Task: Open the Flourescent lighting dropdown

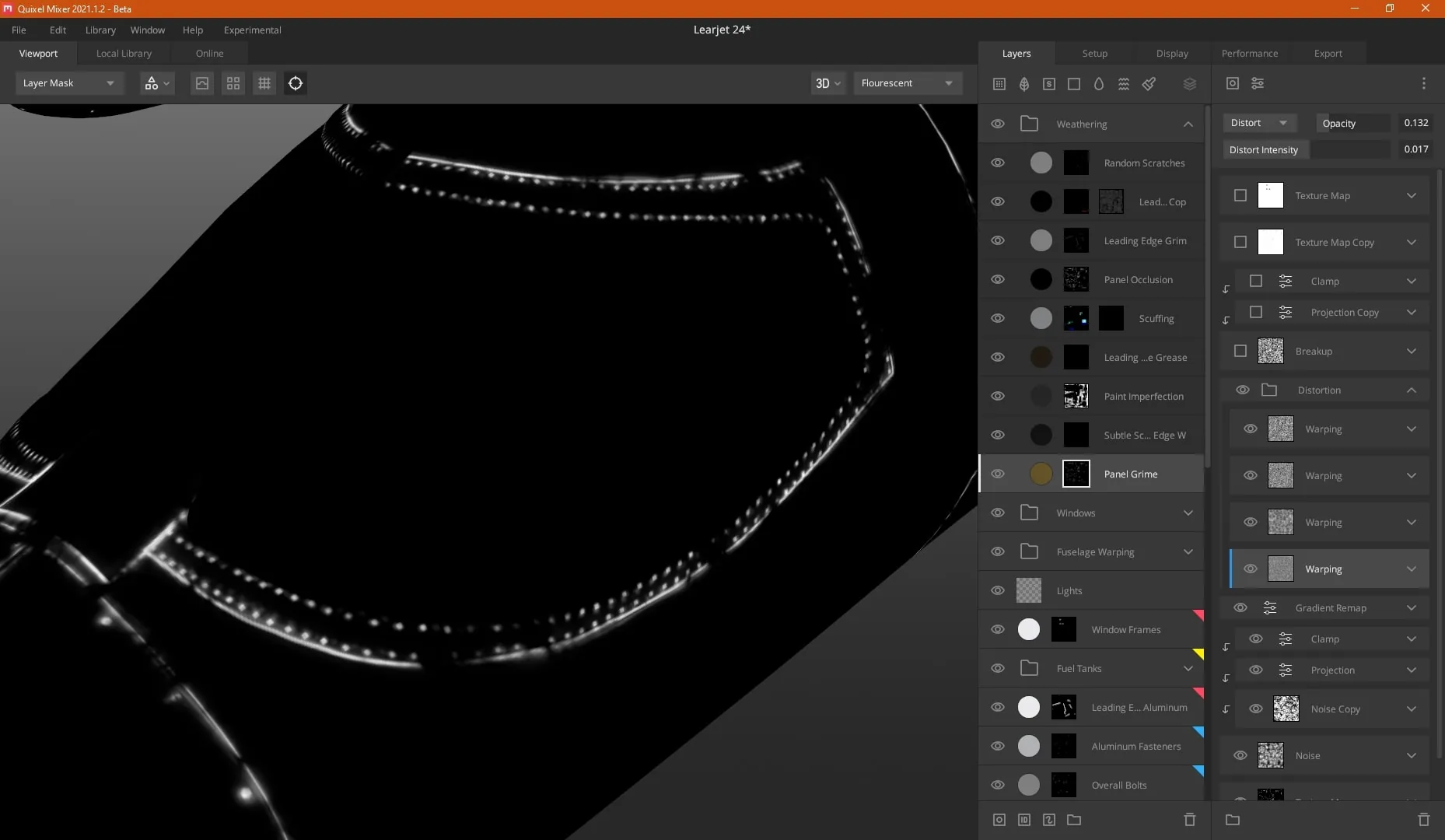Action: [x=907, y=83]
